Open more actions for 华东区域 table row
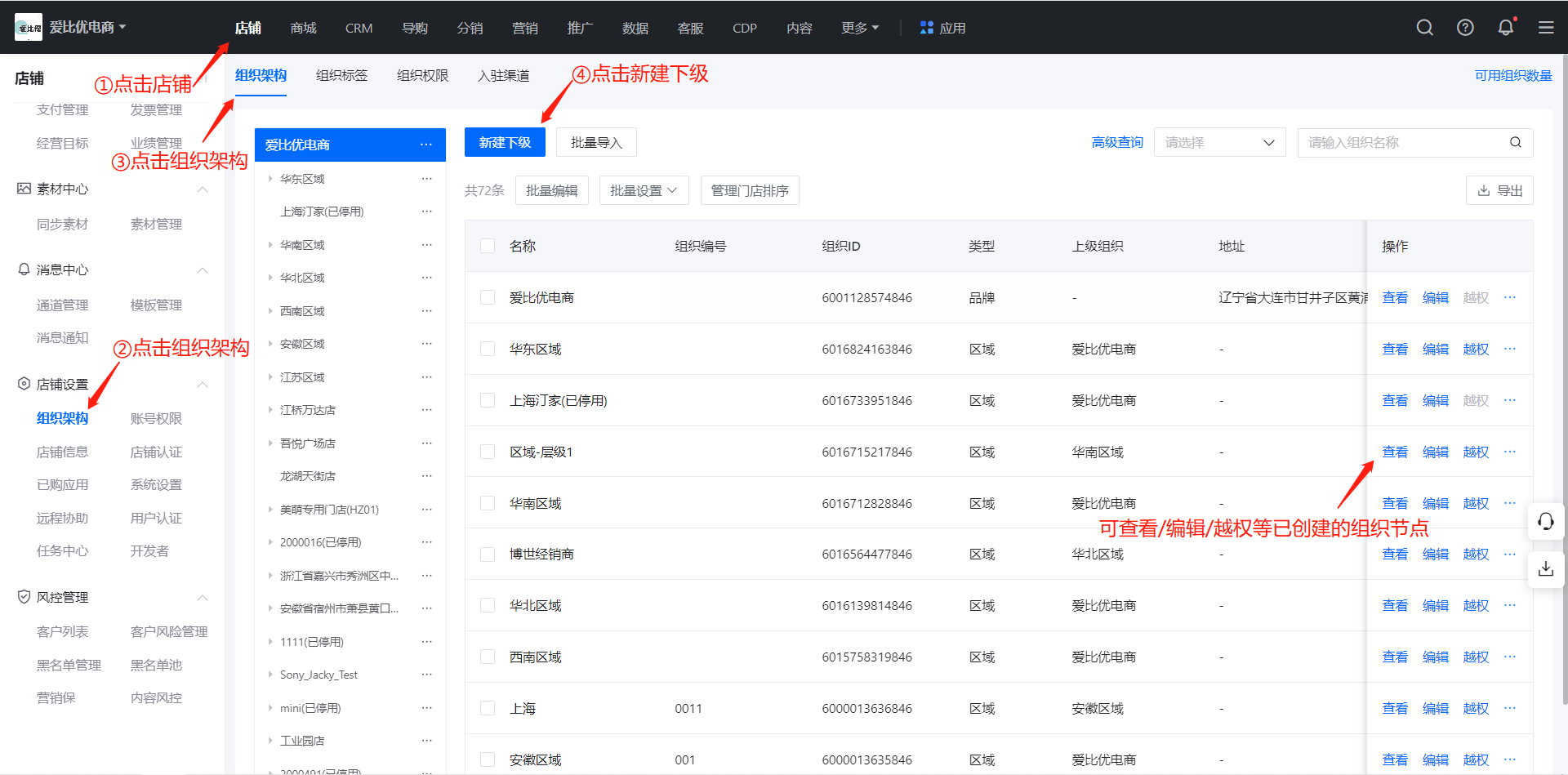Image resolution: width=1568 pixels, height=775 pixels. [1510, 349]
